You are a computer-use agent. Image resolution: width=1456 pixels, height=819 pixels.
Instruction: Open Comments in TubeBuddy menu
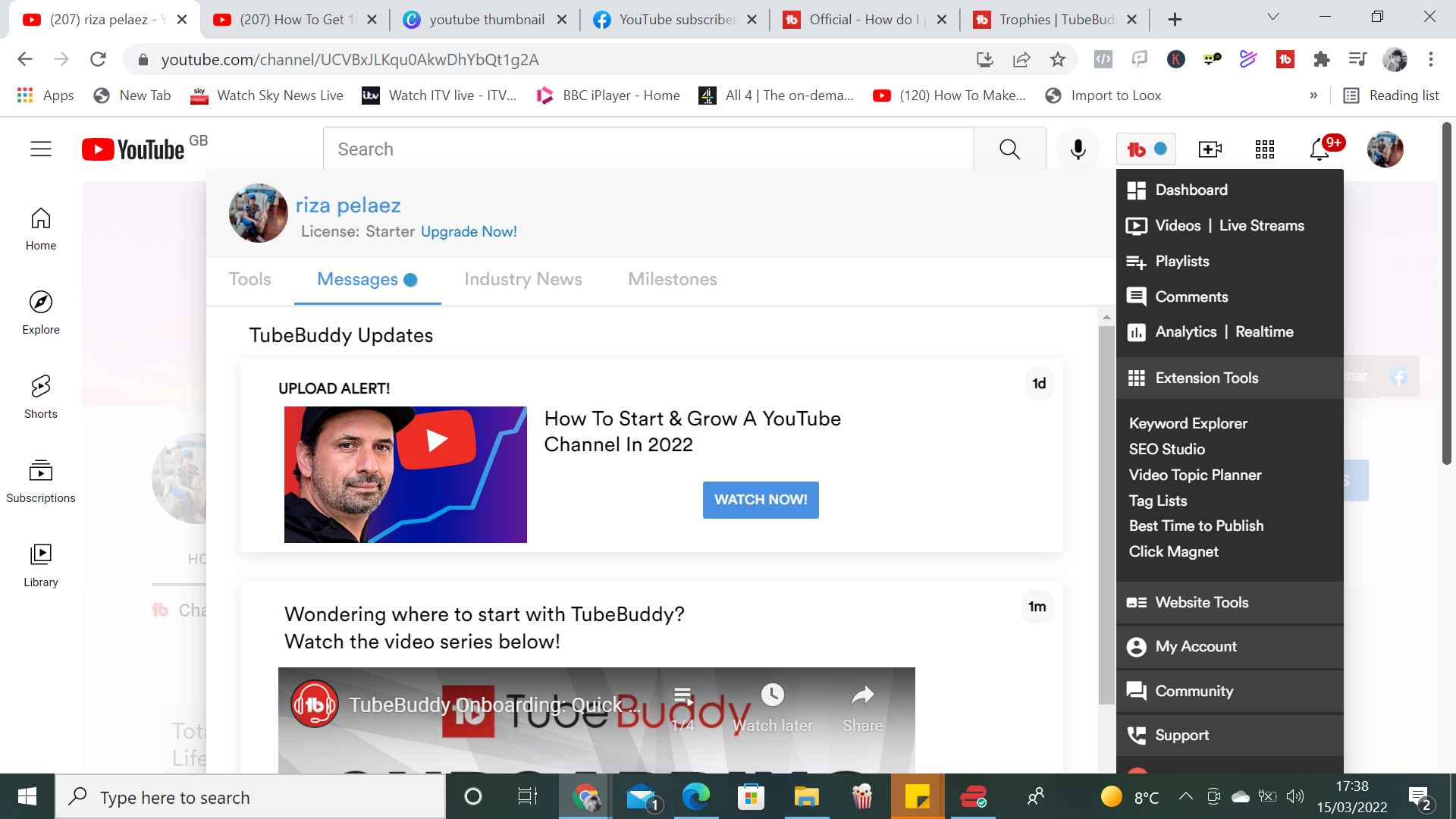1191,297
